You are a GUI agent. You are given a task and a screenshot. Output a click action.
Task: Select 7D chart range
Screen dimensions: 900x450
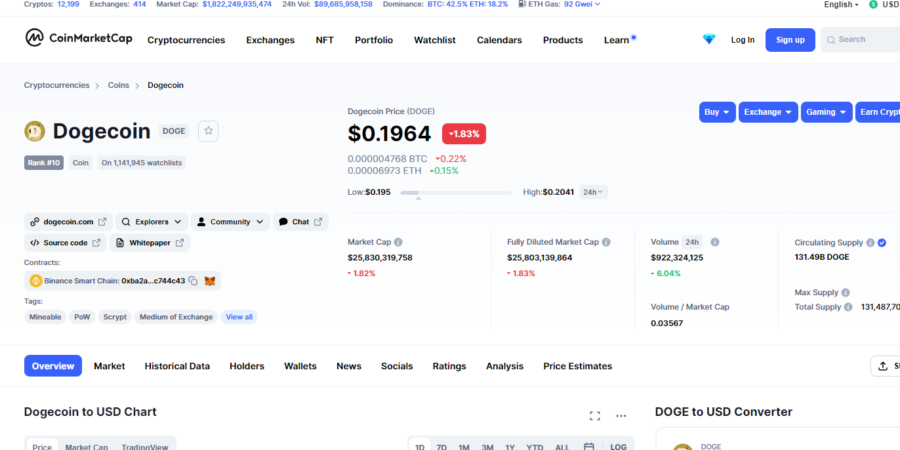[x=441, y=447]
